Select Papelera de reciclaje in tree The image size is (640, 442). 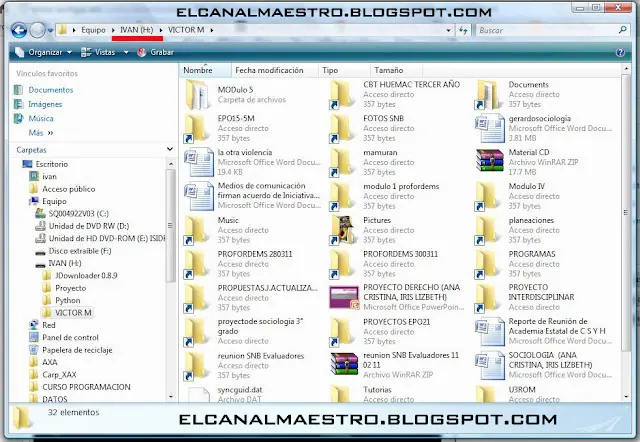tap(77, 350)
